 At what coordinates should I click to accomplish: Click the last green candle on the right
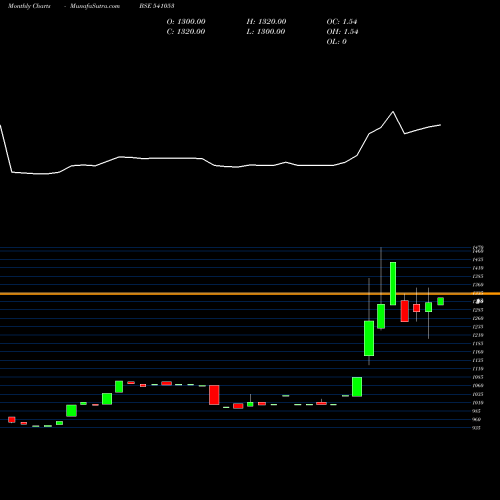(x=441, y=301)
